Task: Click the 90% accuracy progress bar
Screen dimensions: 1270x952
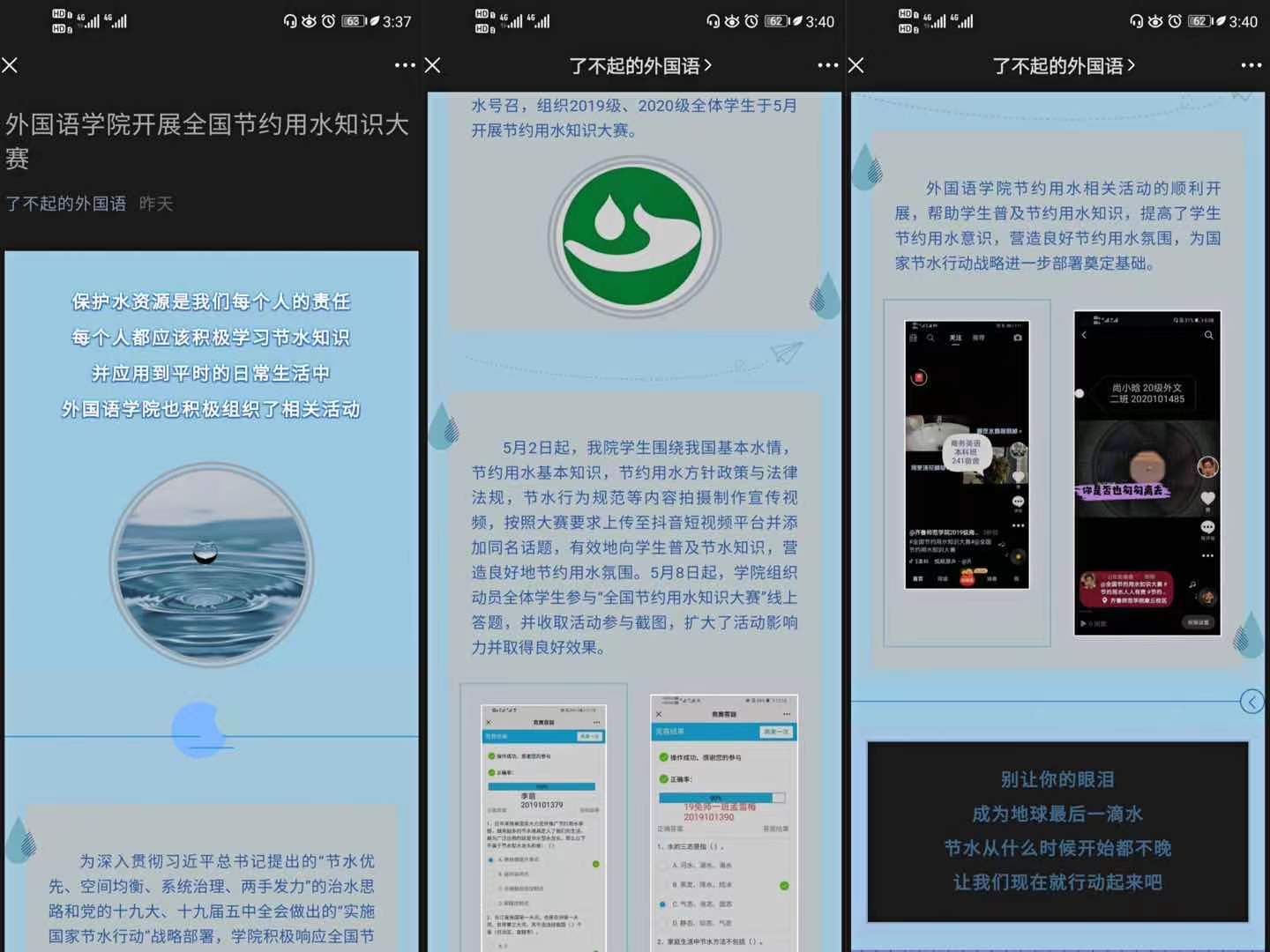Action: coord(721,798)
